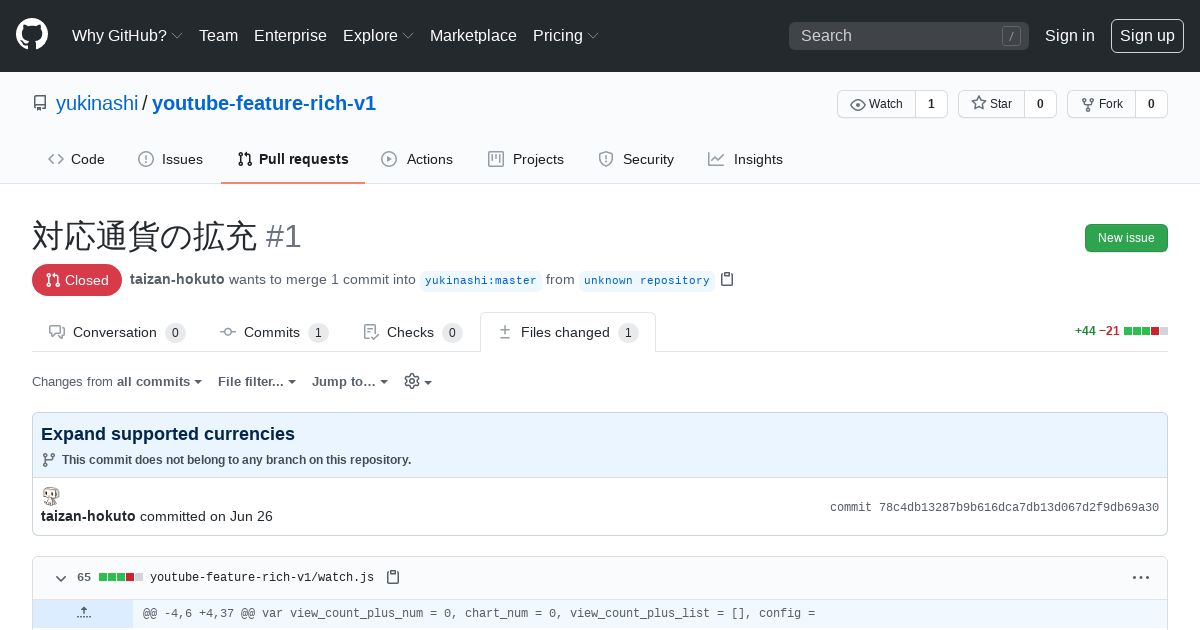Open the Team page
The height and width of the screenshot is (630, 1200).
218,35
